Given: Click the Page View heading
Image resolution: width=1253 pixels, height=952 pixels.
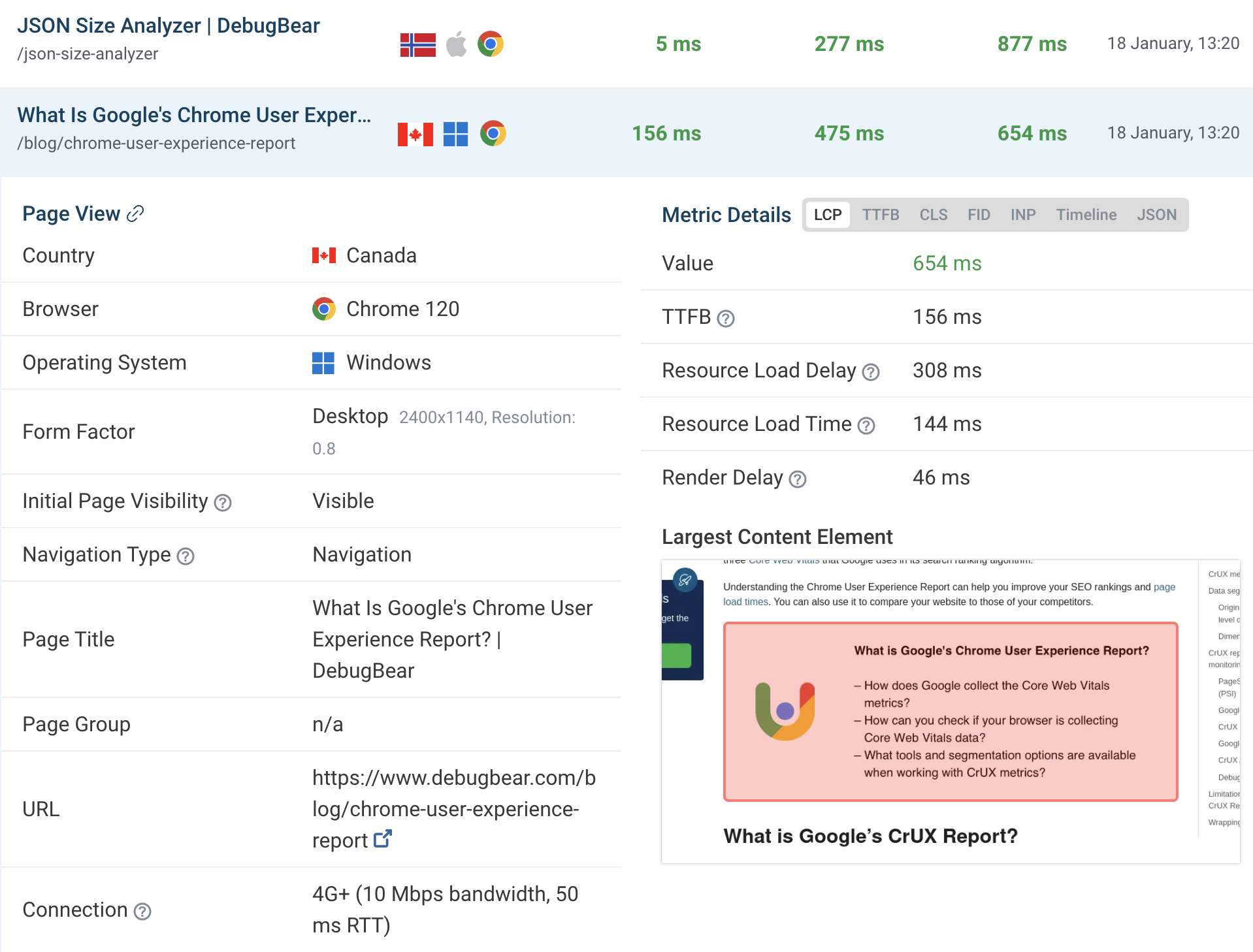Looking at the screenshot, I should pos(71,214).
